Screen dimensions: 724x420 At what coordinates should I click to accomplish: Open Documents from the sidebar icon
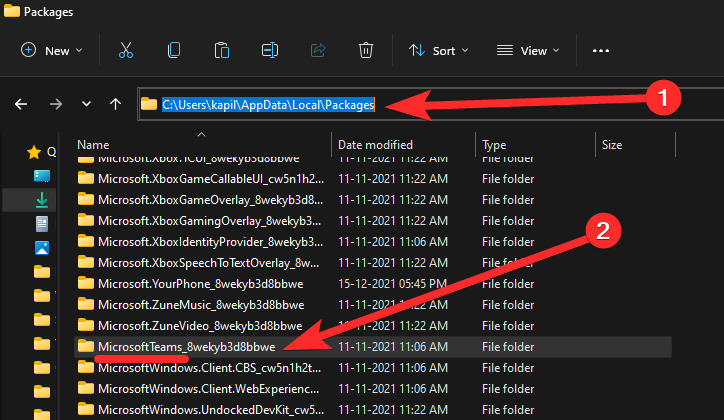pos(42,224)
